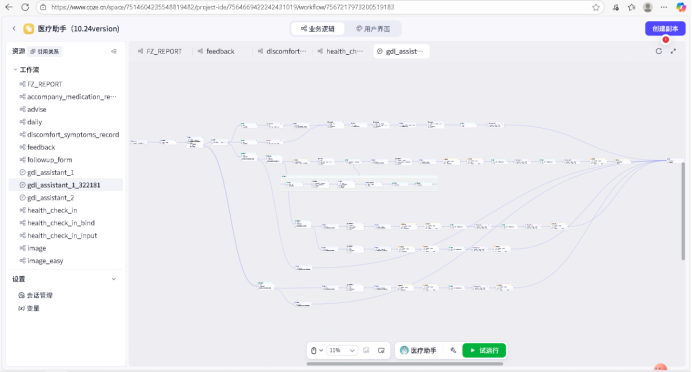692x372 pixels.
Task: Select gdl_assistant_1_322181 in sidebar
Action: click(65, 185)
